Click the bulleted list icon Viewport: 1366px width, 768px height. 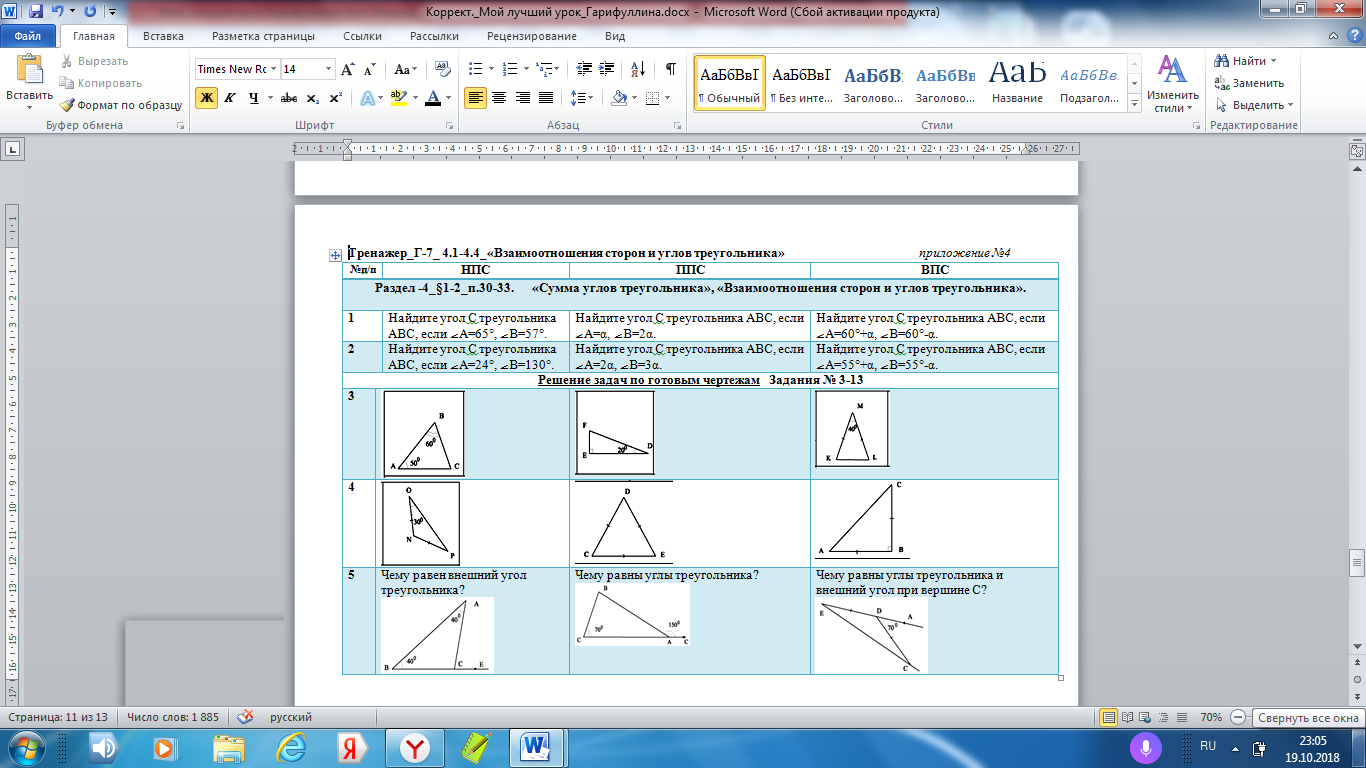click(x=476, y=69)
